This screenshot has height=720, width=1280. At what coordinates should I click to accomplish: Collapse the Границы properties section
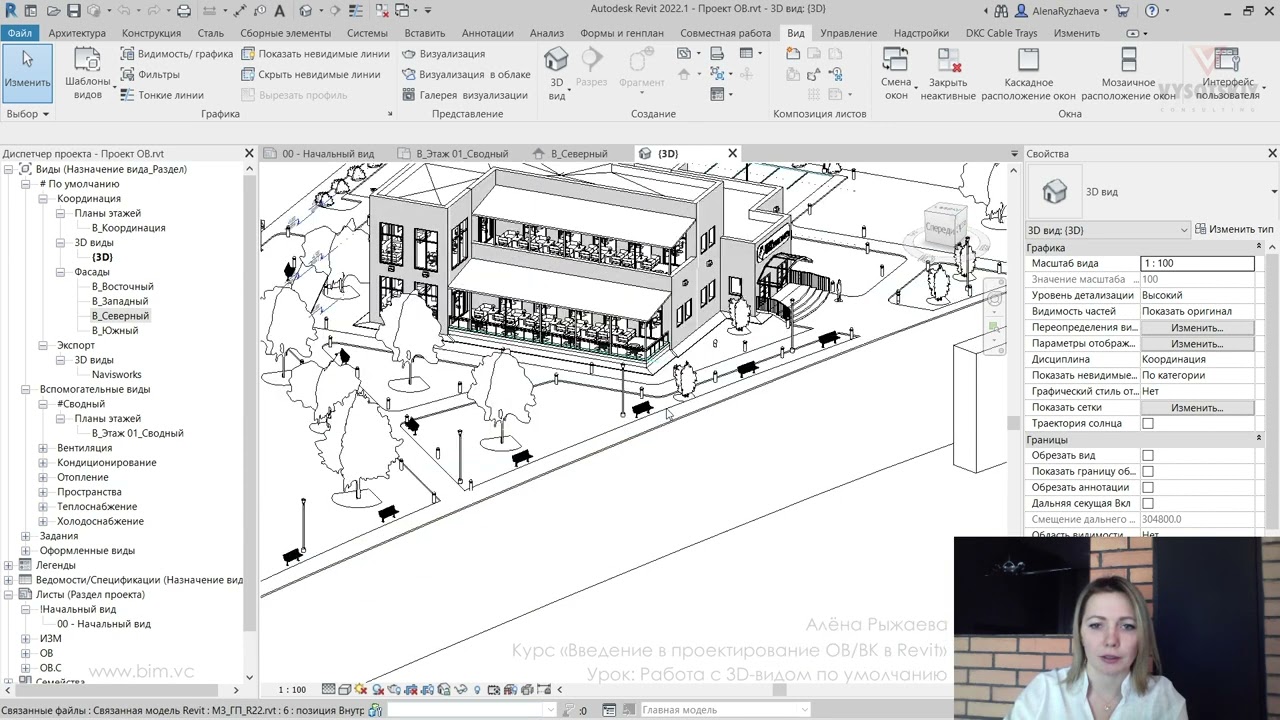pyautogui.click(x=1259, y=440)
